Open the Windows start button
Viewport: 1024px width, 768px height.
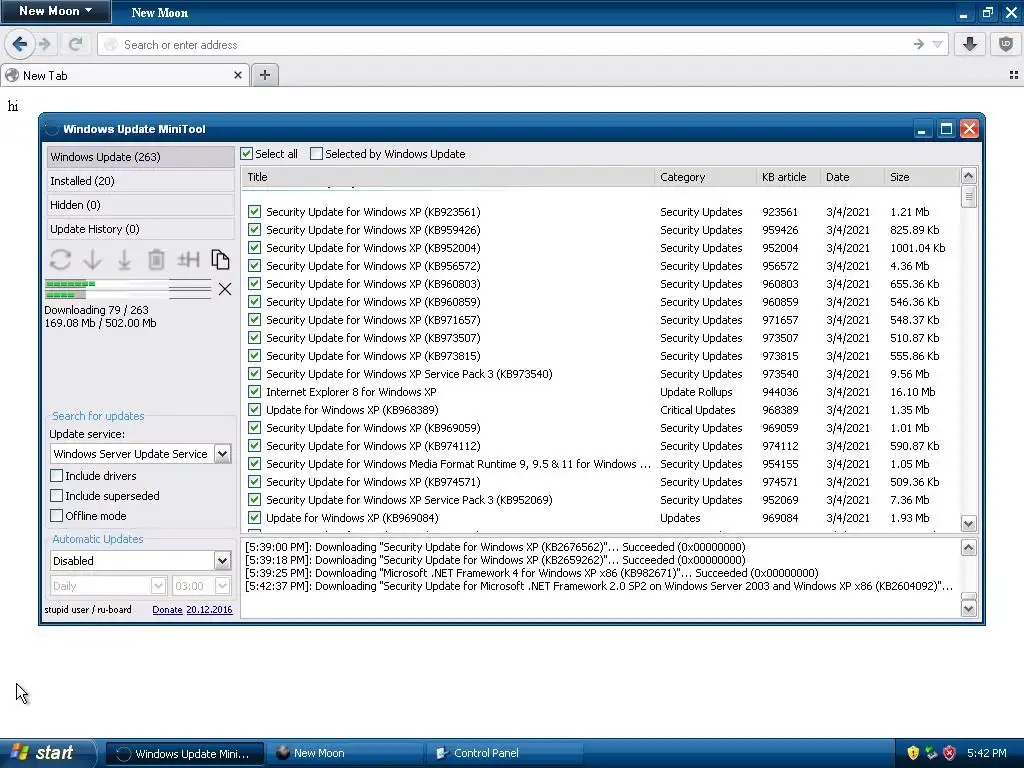[x=47, y=753]
